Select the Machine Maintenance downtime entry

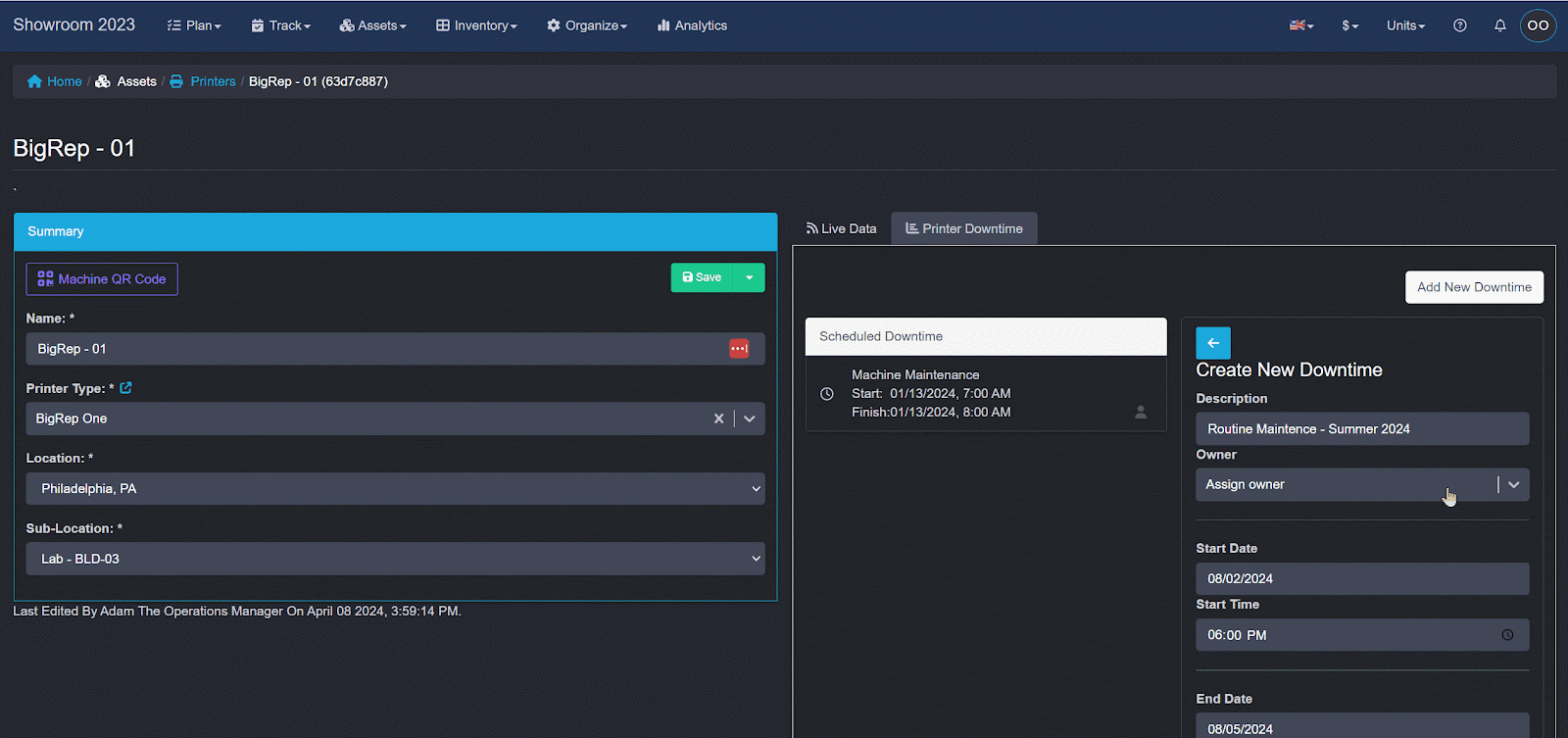(x=986, y=393)
